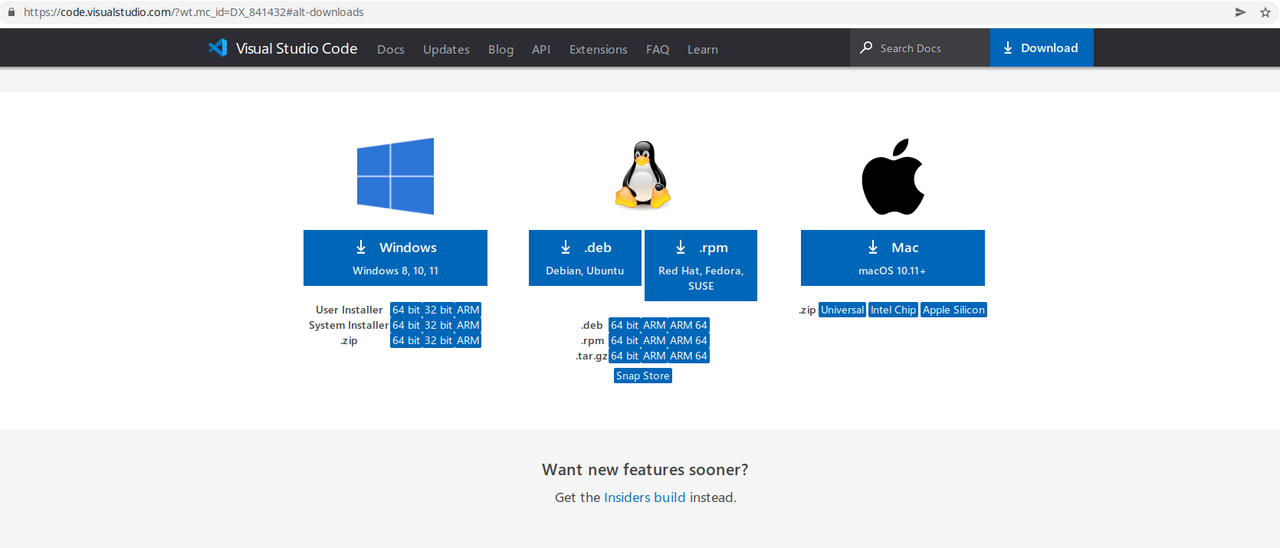Click the share arrow icon in the address bar
This screenshot has width=1280, height=548.
coord(1241,12)
